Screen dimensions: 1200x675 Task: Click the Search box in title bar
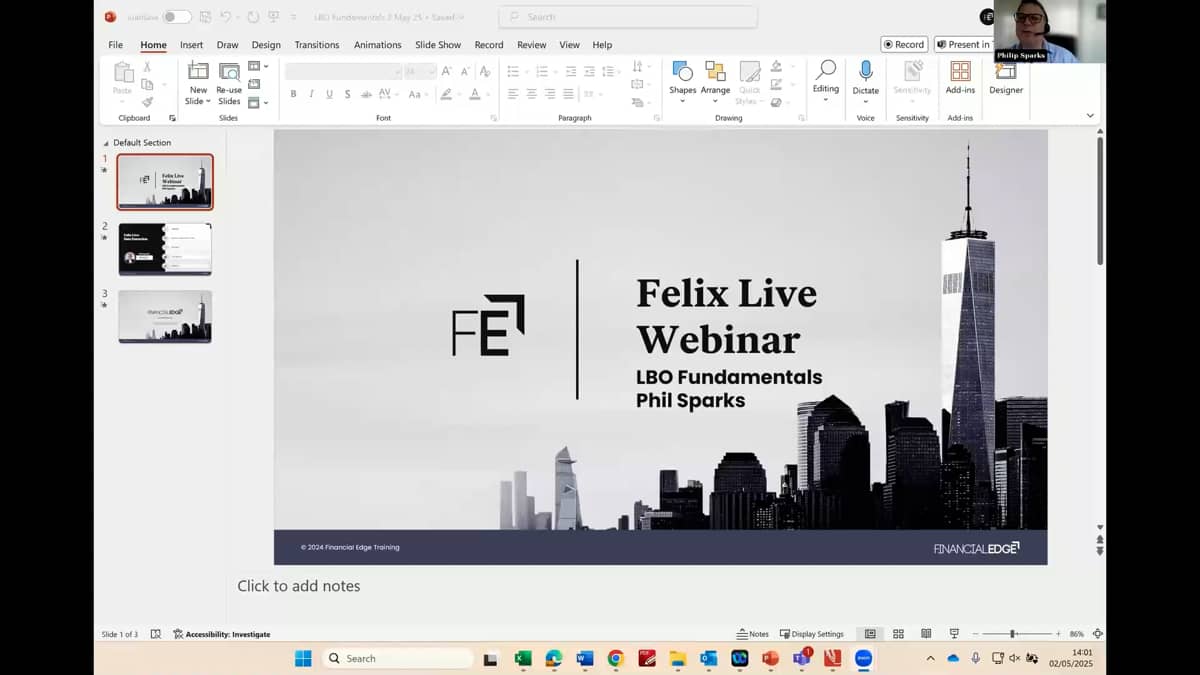click(x=628, y=17)
